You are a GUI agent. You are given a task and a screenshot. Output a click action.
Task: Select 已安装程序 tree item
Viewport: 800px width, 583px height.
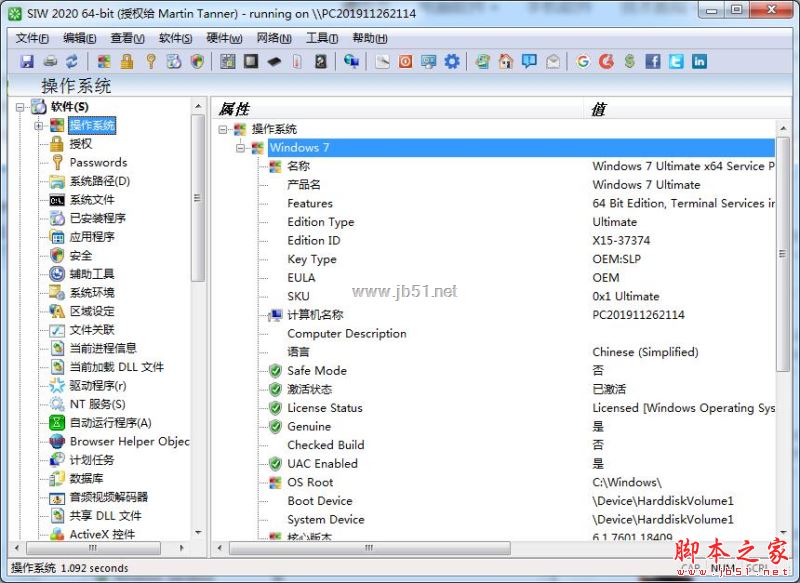pos(97,218)
